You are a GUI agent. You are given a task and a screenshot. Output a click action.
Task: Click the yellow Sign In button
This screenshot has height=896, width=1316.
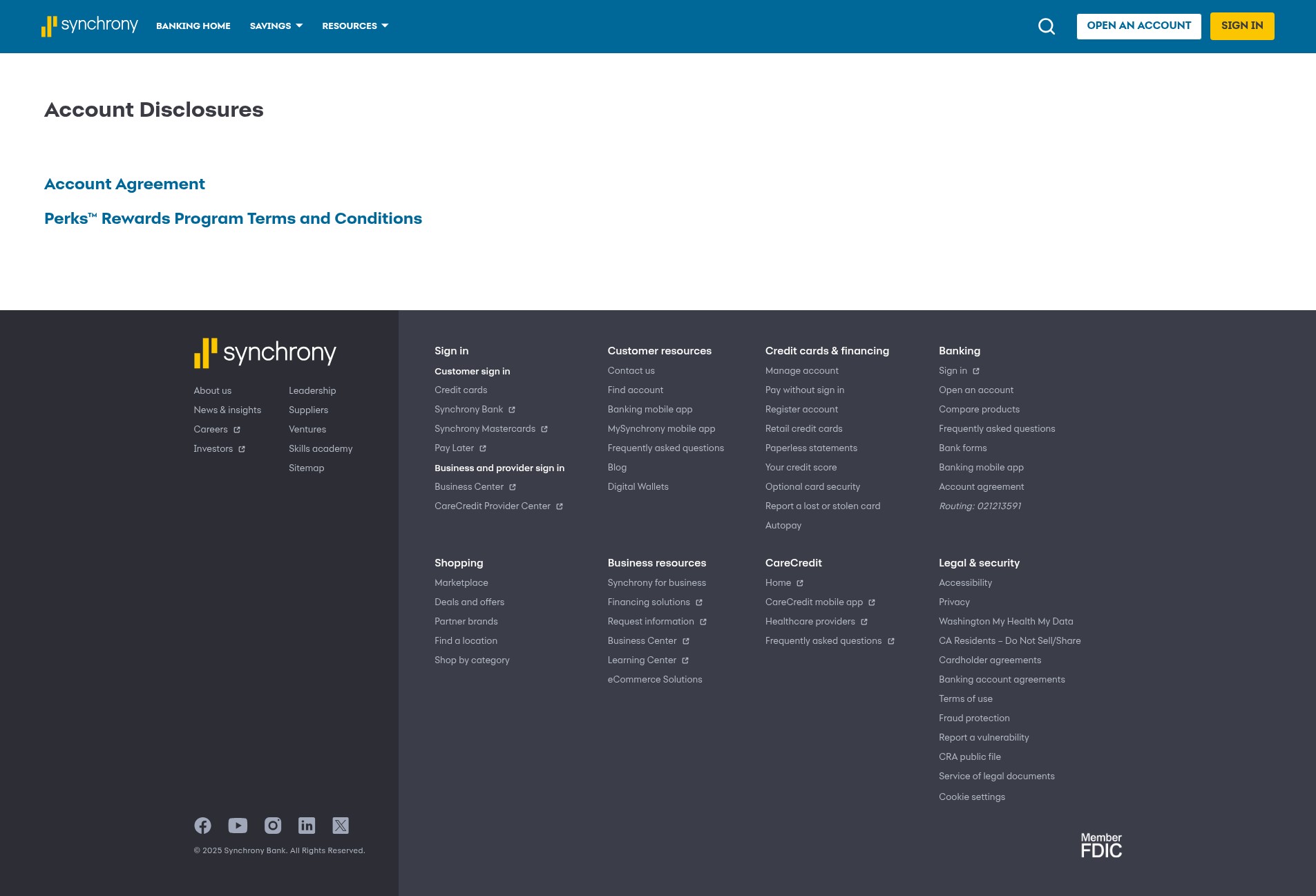(x=1242, y=26)
